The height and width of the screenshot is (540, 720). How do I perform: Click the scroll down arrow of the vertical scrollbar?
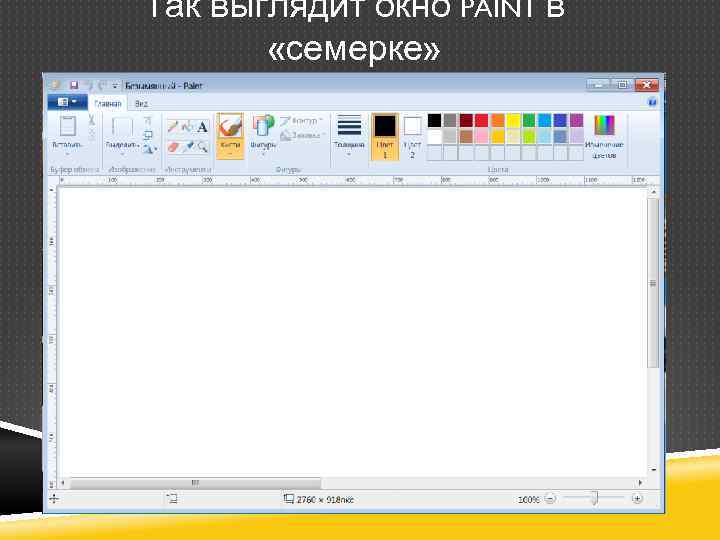click(653, 470)
